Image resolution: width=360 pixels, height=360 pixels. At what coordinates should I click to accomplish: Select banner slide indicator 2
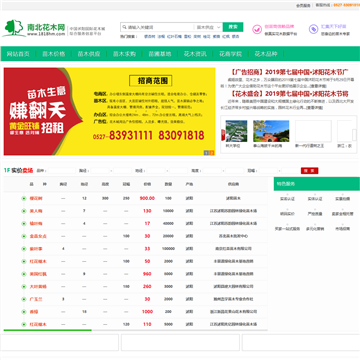pyautogui.click(x=212, y=153)
